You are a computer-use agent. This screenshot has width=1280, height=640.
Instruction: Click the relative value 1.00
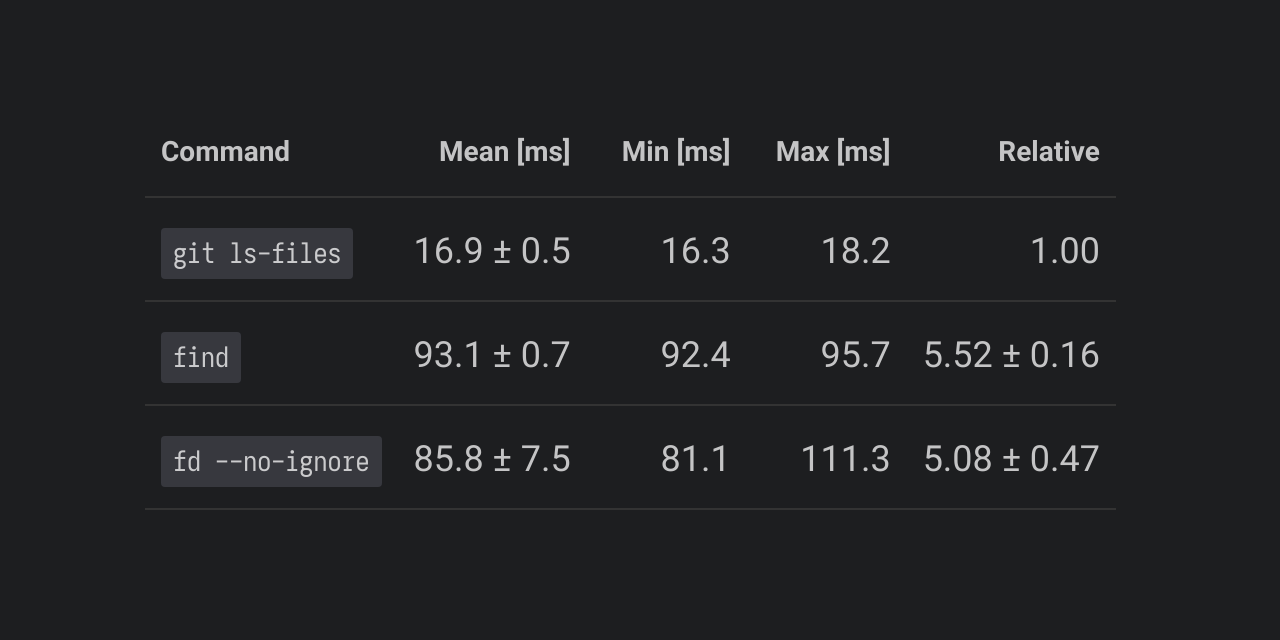click(1064, 251)
